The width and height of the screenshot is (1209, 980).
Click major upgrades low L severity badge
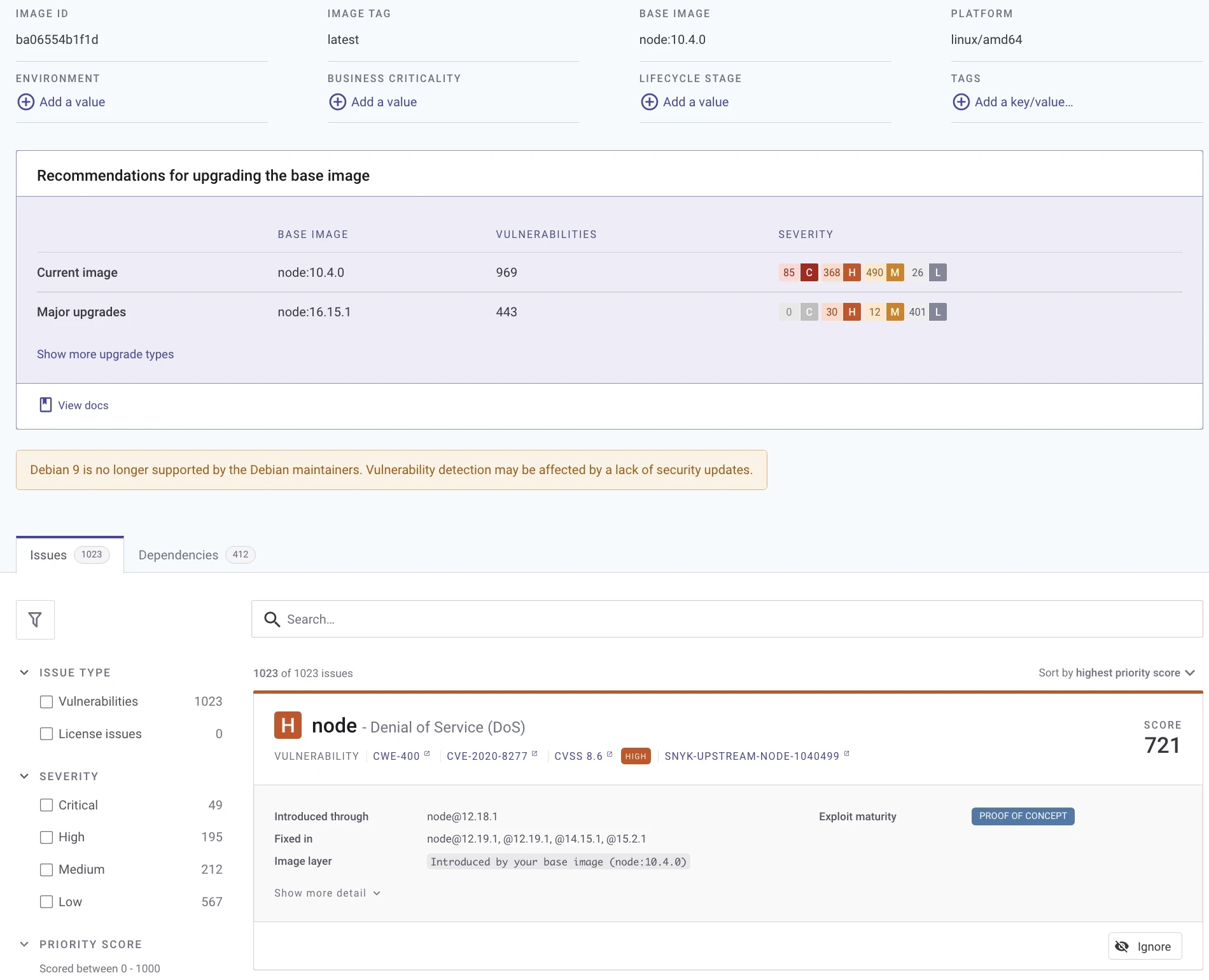tap(937, 312)
